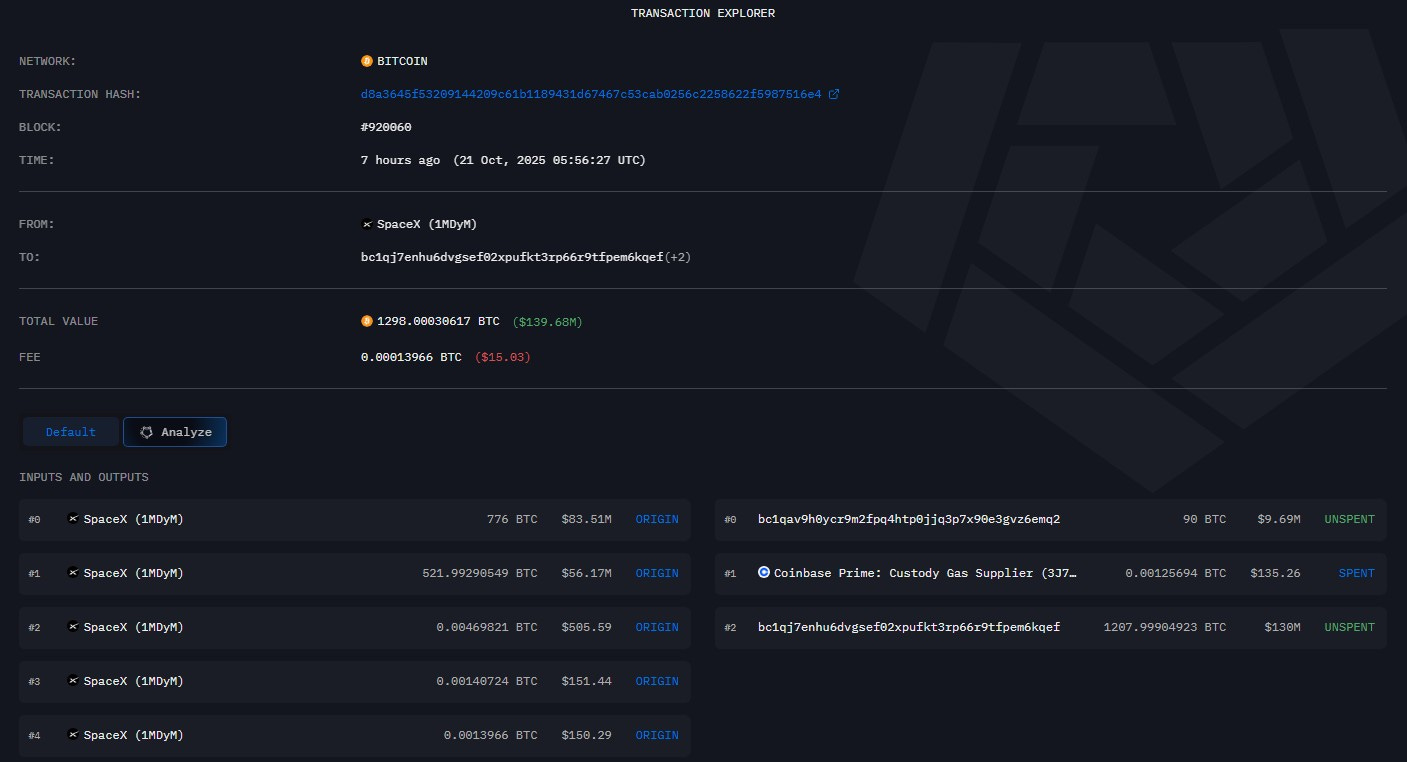Select total value 1298.00030617 BTC

pyautogui.click(x=438, y=321)
